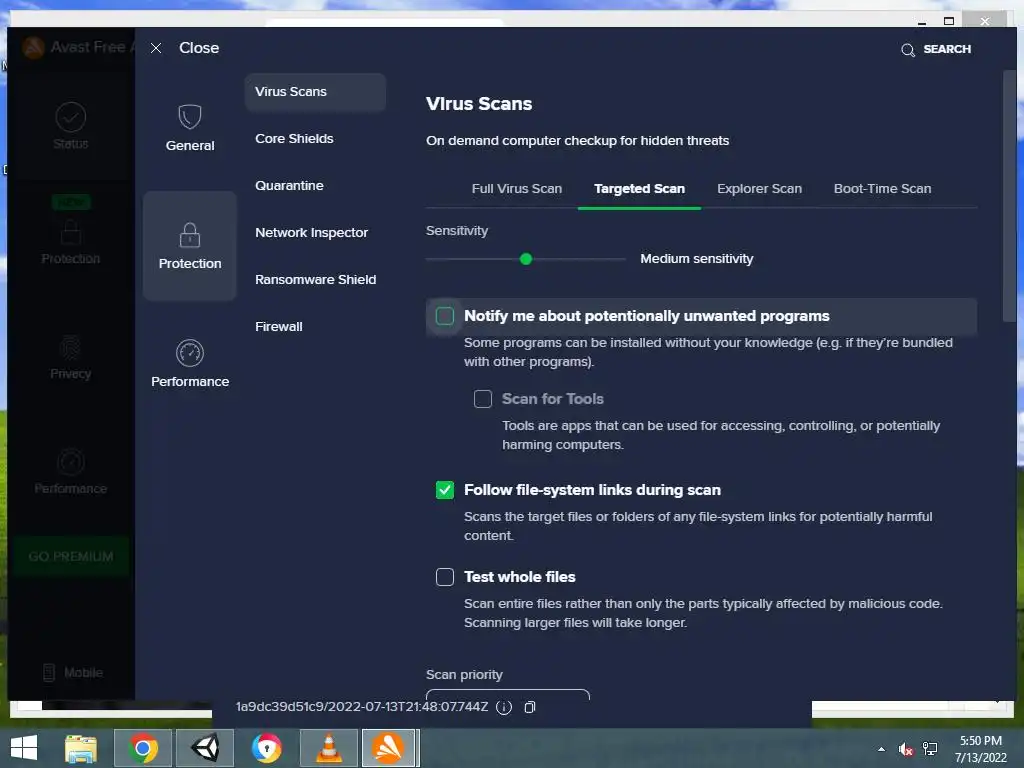Click the muted speaker tray icon
The width and height of the screenshot is (1024, 768).
(x=905, y=749)
